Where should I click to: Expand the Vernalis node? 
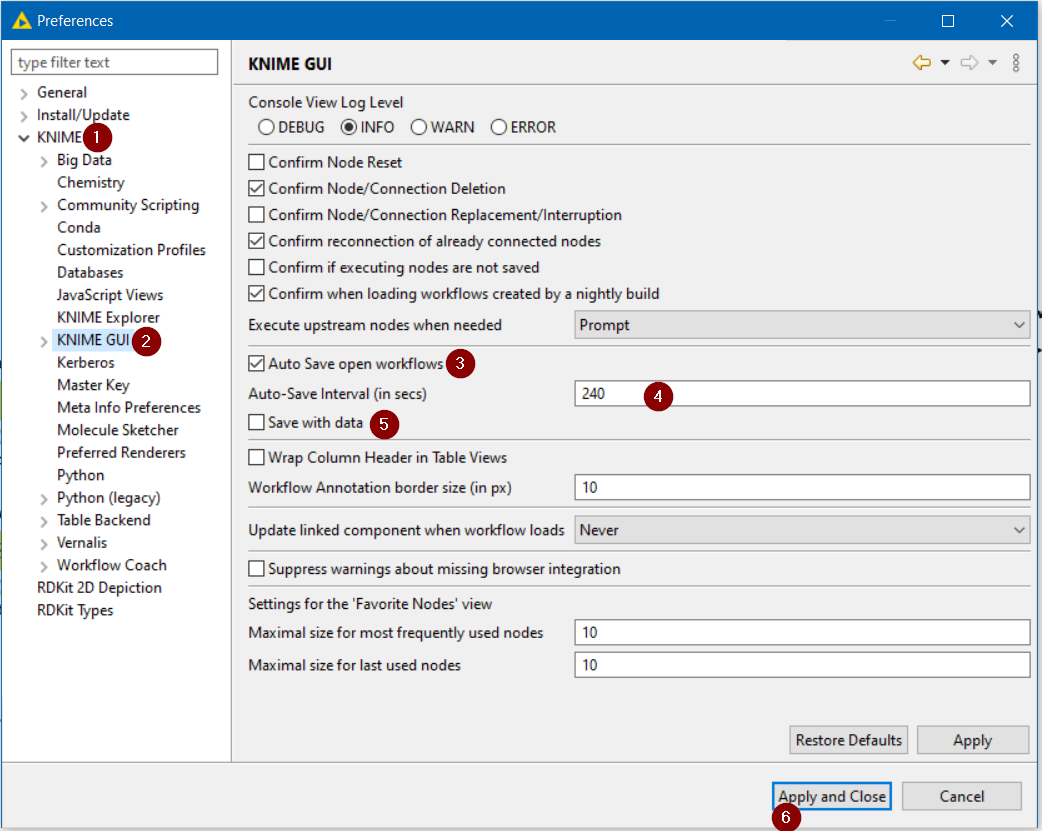click(x=44, y=544)
